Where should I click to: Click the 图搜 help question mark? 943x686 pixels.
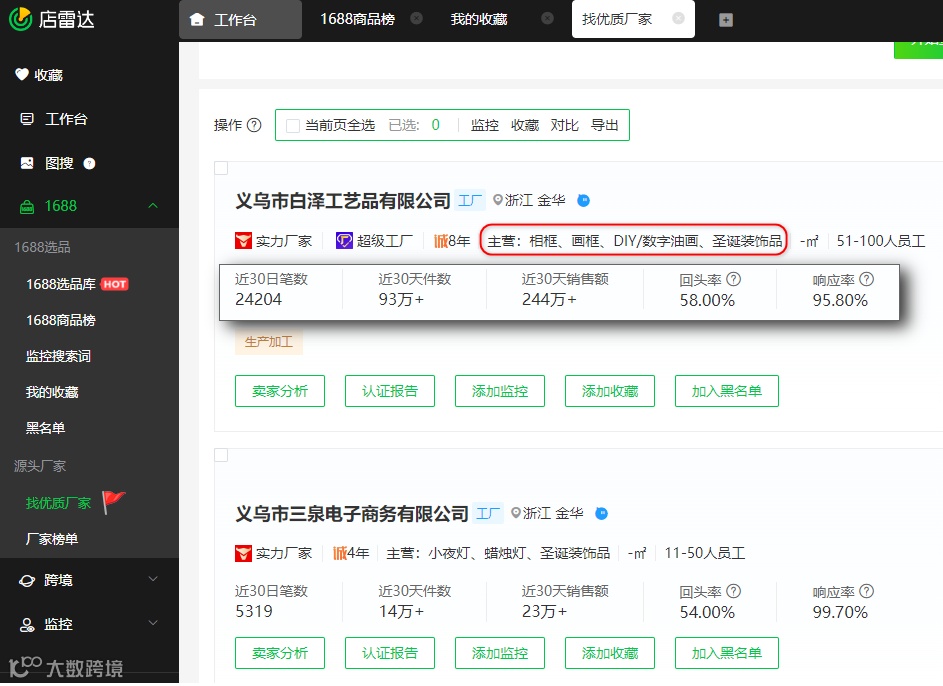point(89,164)
